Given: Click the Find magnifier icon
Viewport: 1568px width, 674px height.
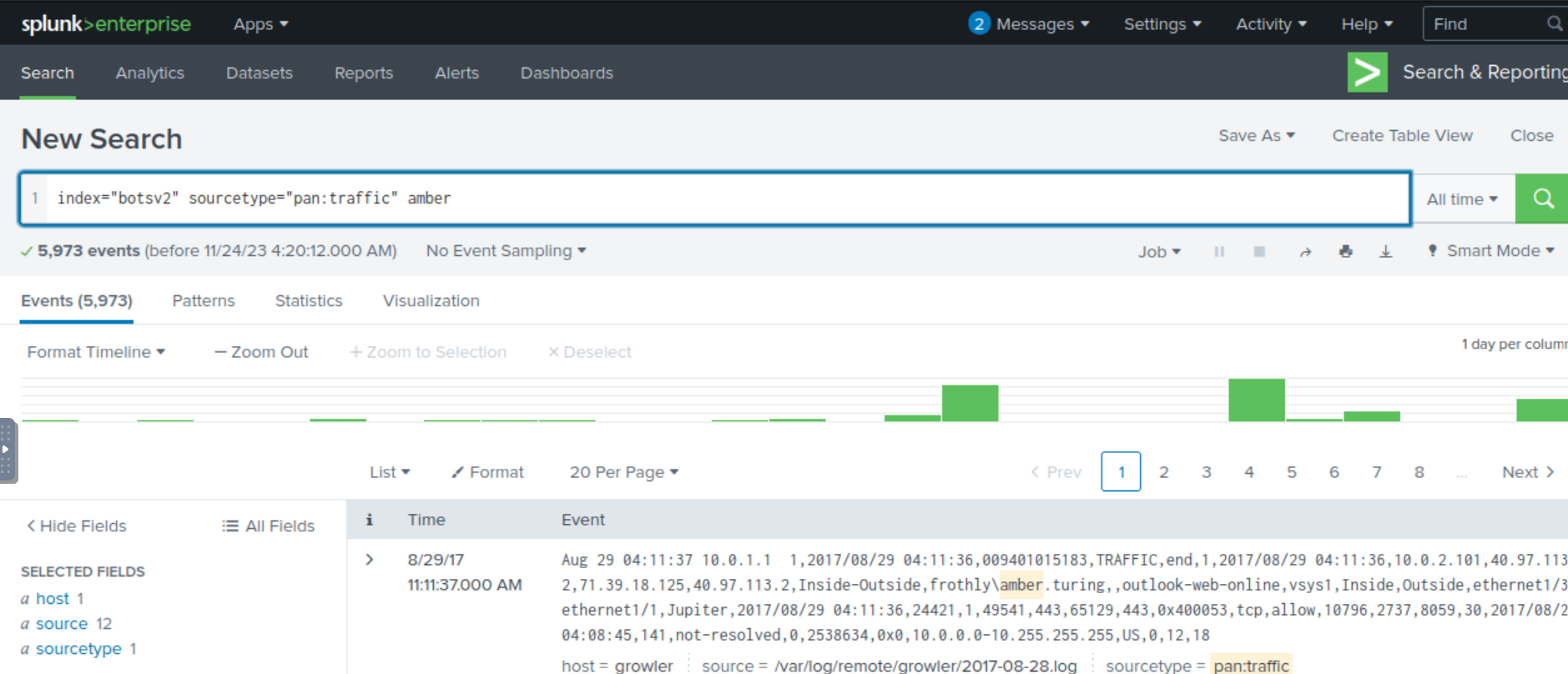Looking at the screenshot, I should pos(1554,23).
